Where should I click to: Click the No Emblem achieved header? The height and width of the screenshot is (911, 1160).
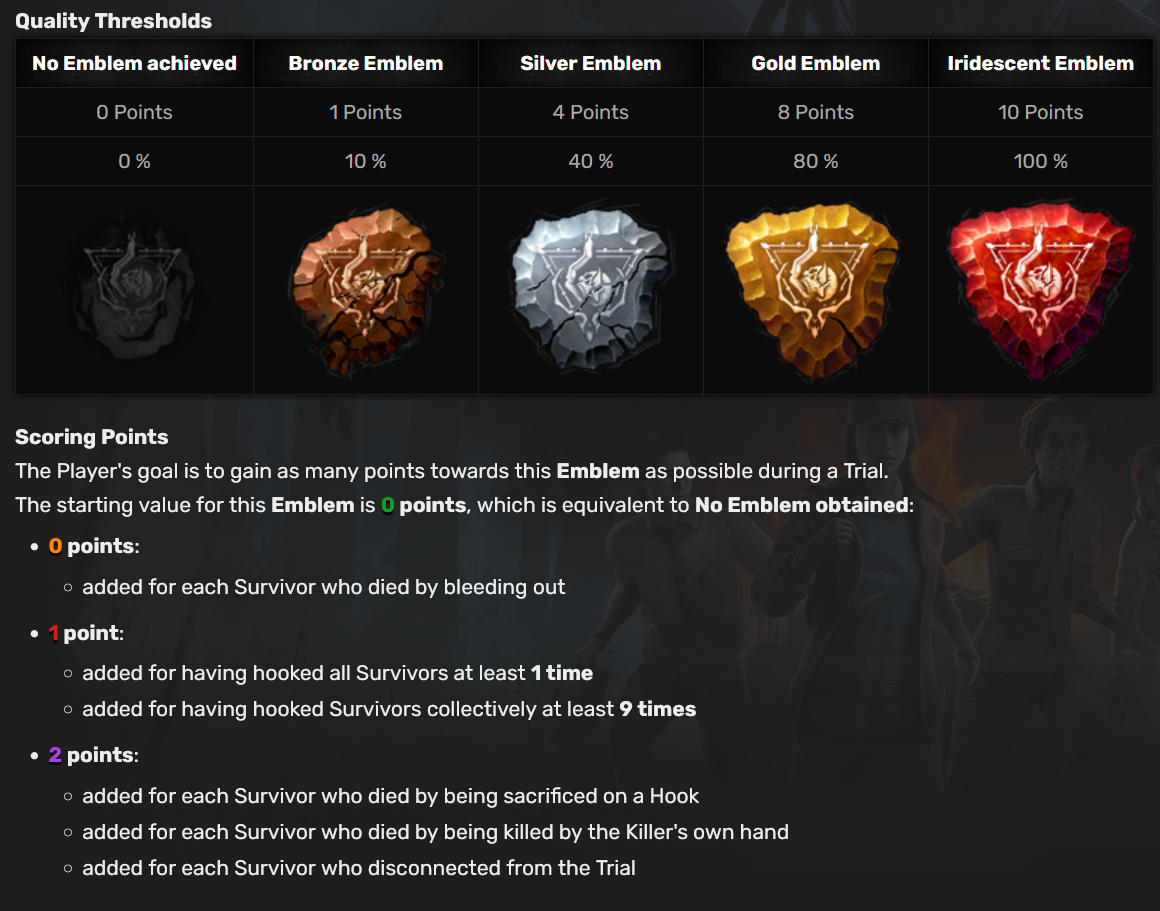[x=134, y=64]
